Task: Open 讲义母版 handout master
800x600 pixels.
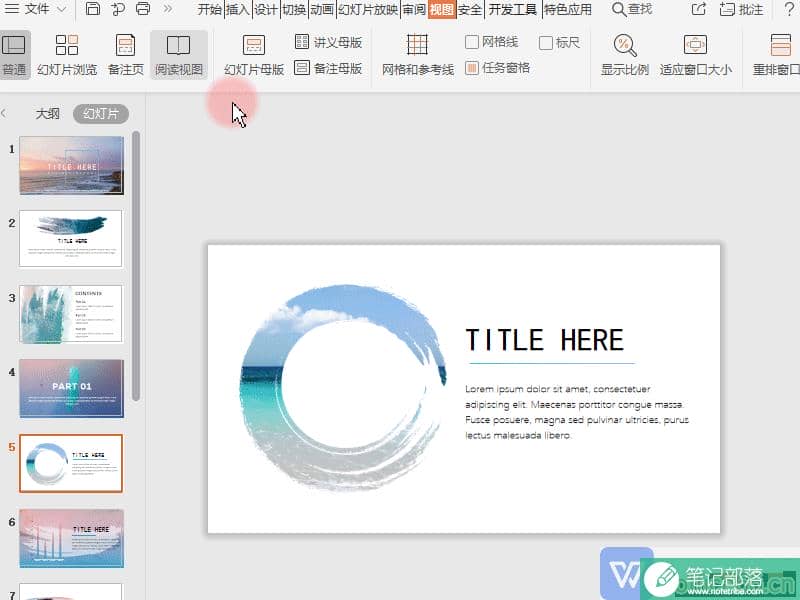Action: 329,42
